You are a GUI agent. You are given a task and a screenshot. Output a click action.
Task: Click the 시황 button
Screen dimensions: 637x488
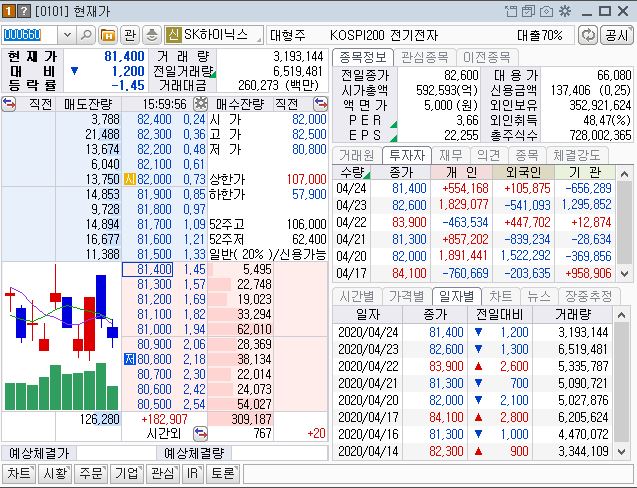click(x=55, y=473)
